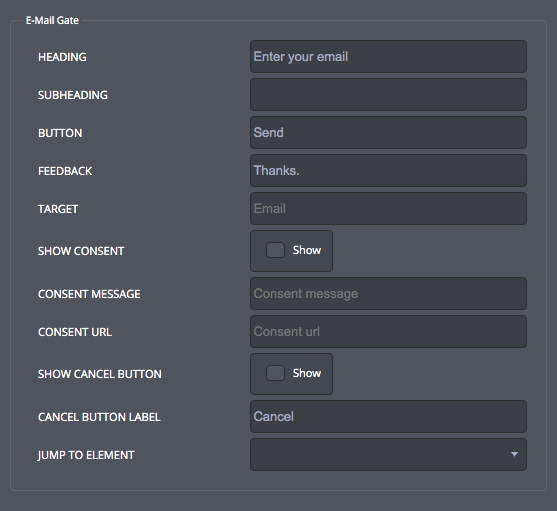Click the Target field with Email placeholder
557x511 pixels.
pyautogui.click(x=388, y=208)
